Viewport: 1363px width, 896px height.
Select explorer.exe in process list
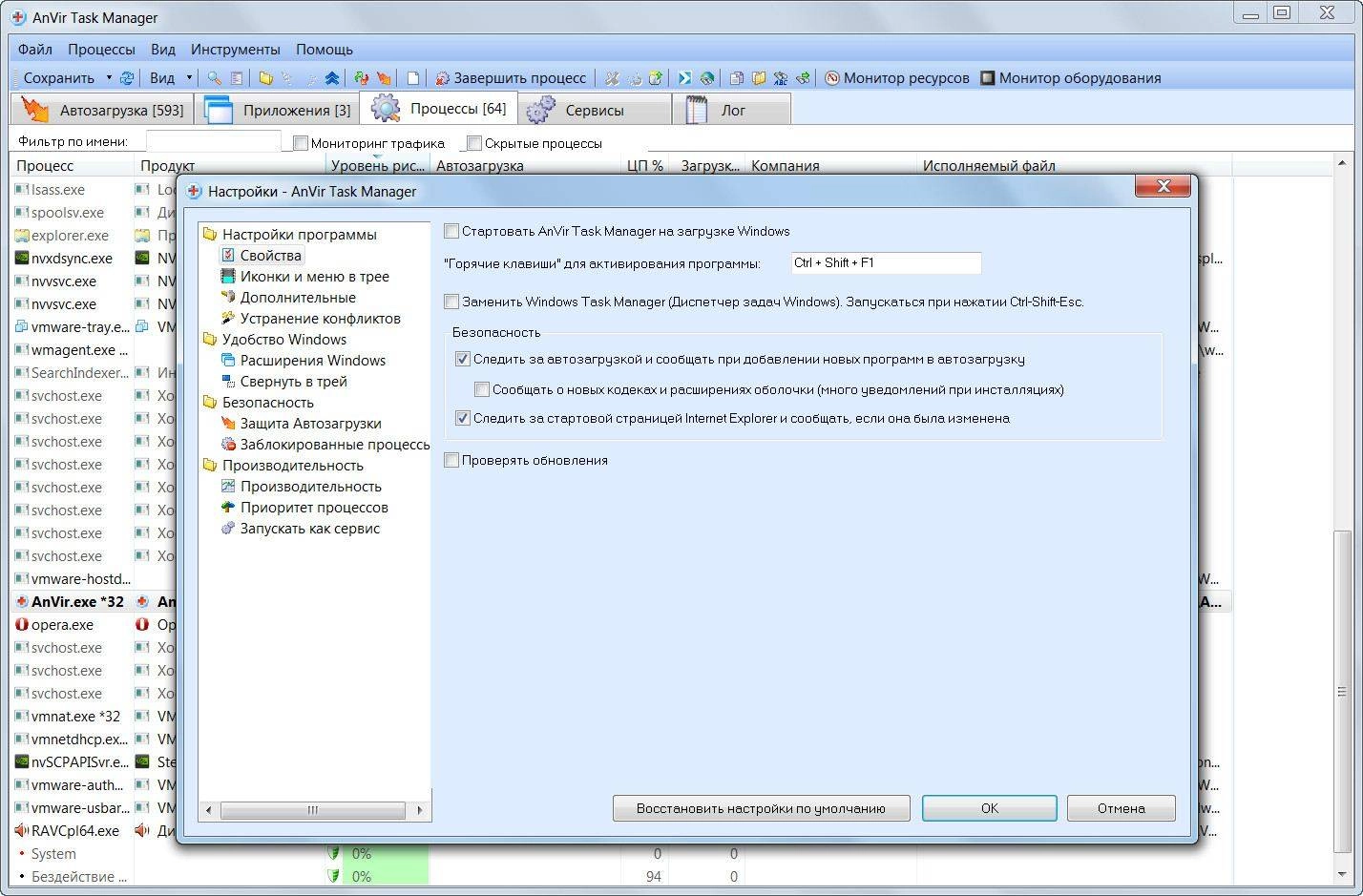(70, 236)
